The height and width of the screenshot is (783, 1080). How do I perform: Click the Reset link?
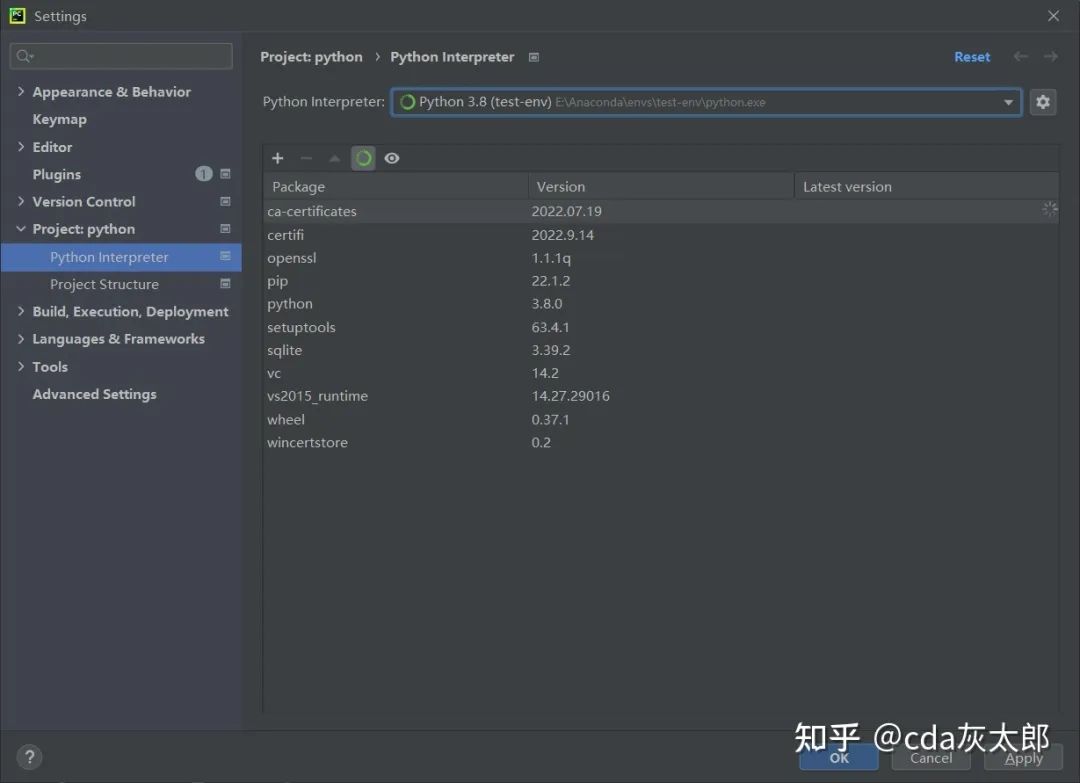[972, 57]
